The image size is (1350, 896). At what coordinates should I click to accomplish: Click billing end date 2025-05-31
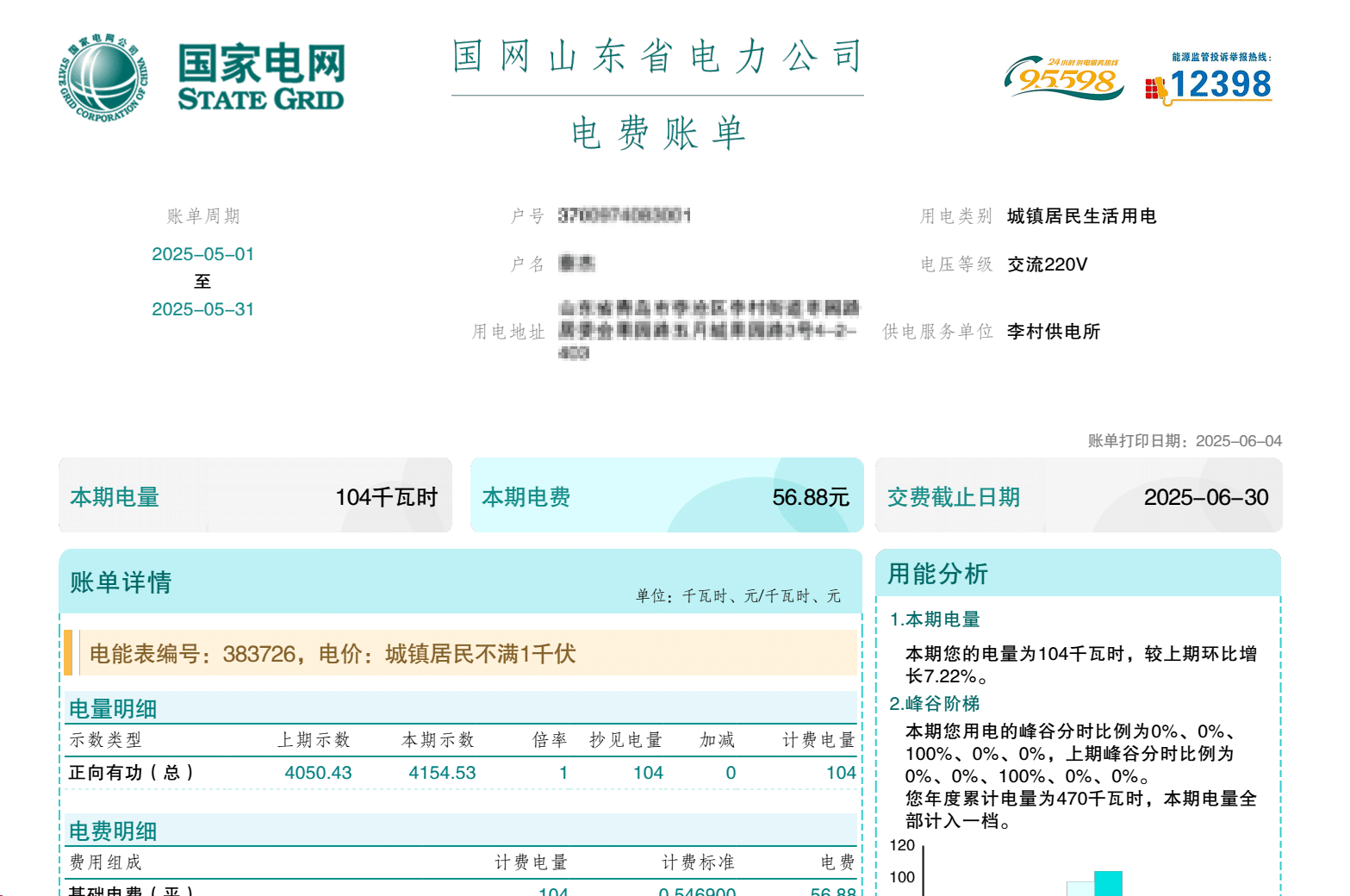click(202, 309)
